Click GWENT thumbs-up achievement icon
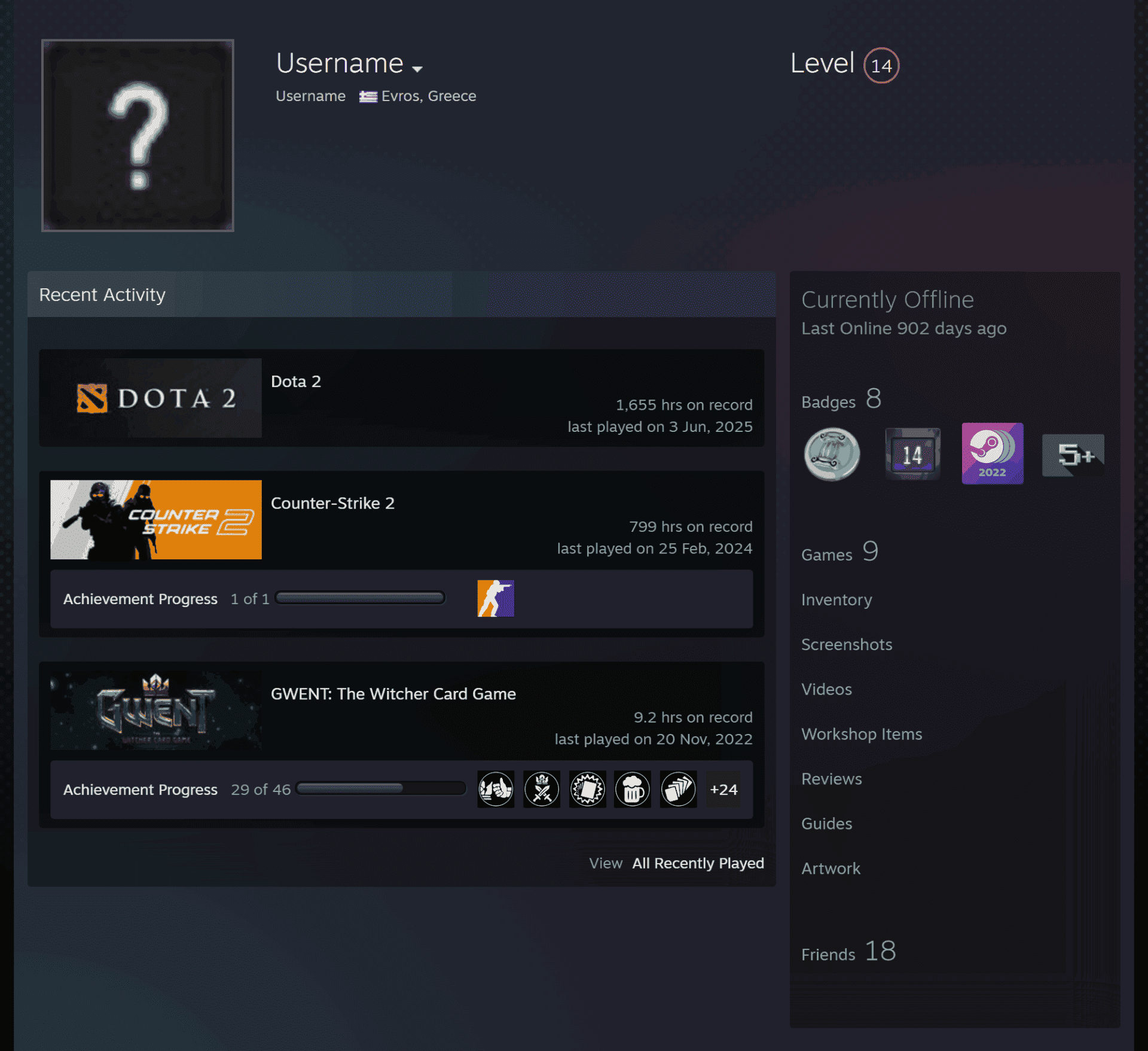Screen dimensions: 1148x1051 pos(496,789)
